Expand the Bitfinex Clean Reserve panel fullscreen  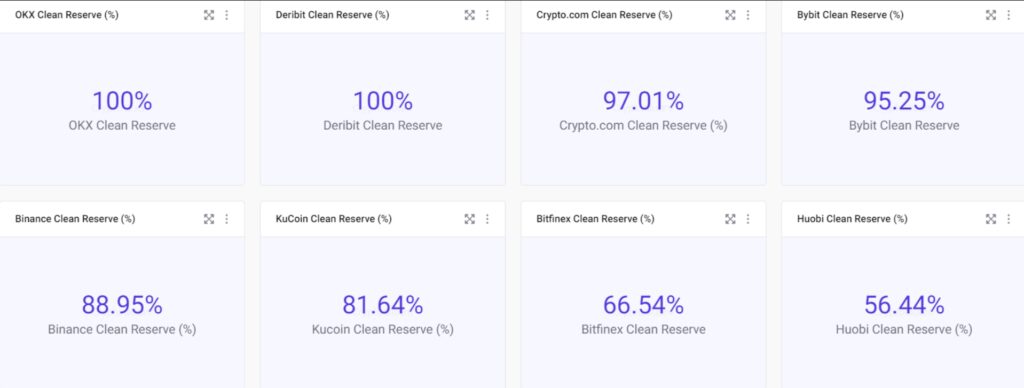(x=730, y=219)
